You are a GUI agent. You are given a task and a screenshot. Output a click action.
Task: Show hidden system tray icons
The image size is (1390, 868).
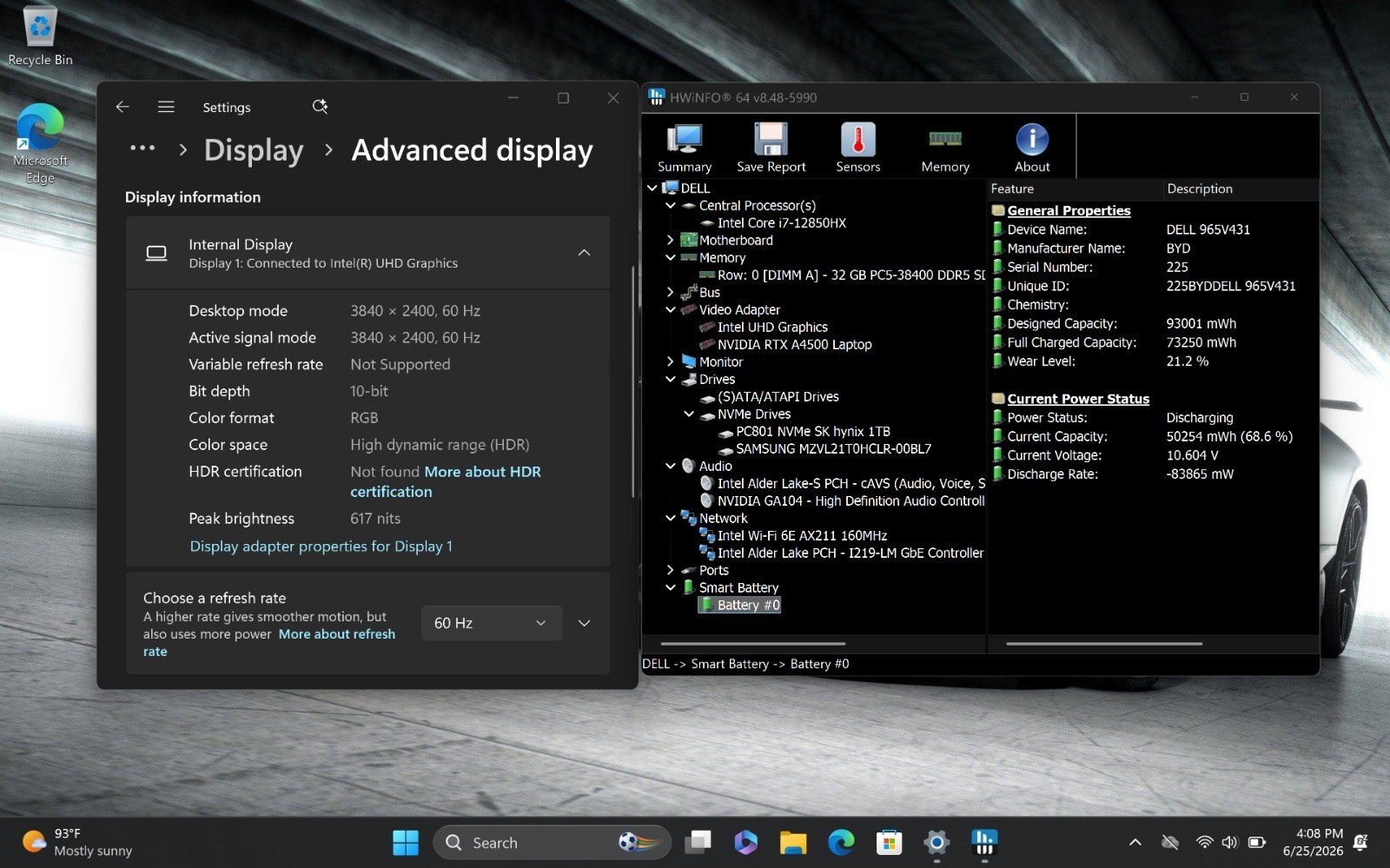1135,842
